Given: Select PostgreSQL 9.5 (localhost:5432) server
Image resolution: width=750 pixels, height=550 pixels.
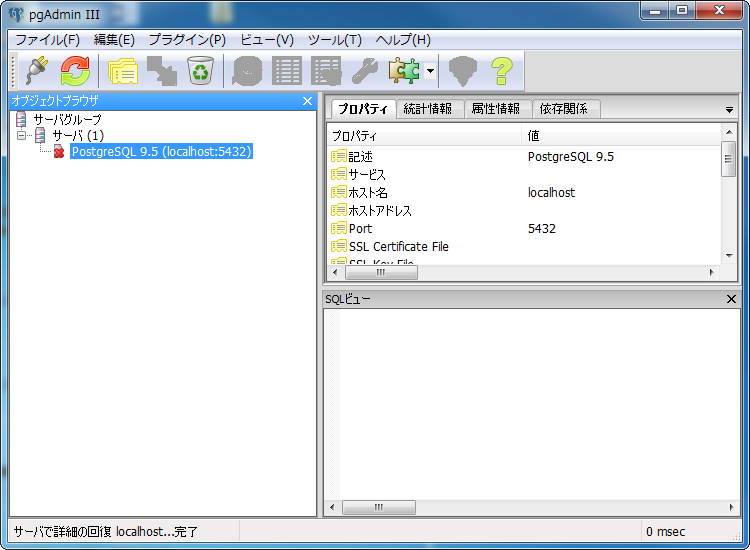Looking at the screenshot, I should (x=161, y=152).
